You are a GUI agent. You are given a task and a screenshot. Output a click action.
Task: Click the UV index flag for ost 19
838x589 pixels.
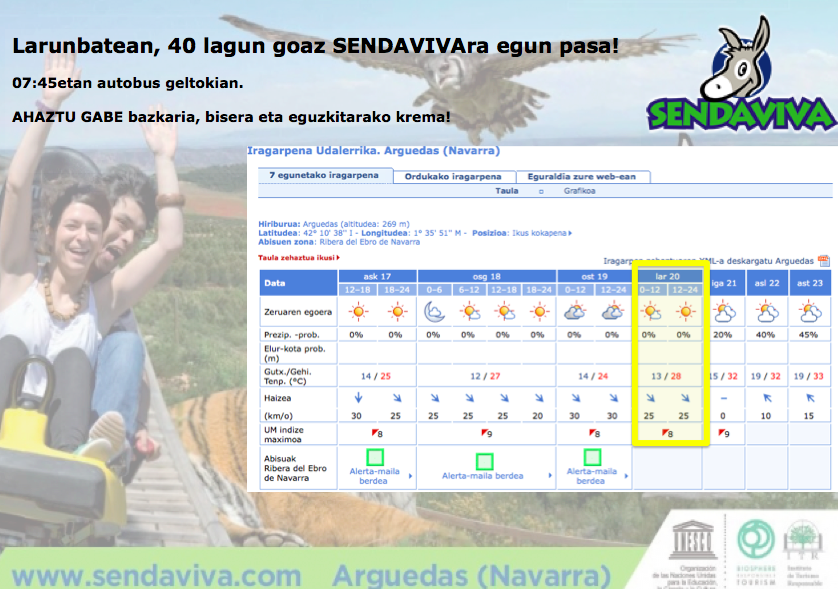click(x=594, y=433)
